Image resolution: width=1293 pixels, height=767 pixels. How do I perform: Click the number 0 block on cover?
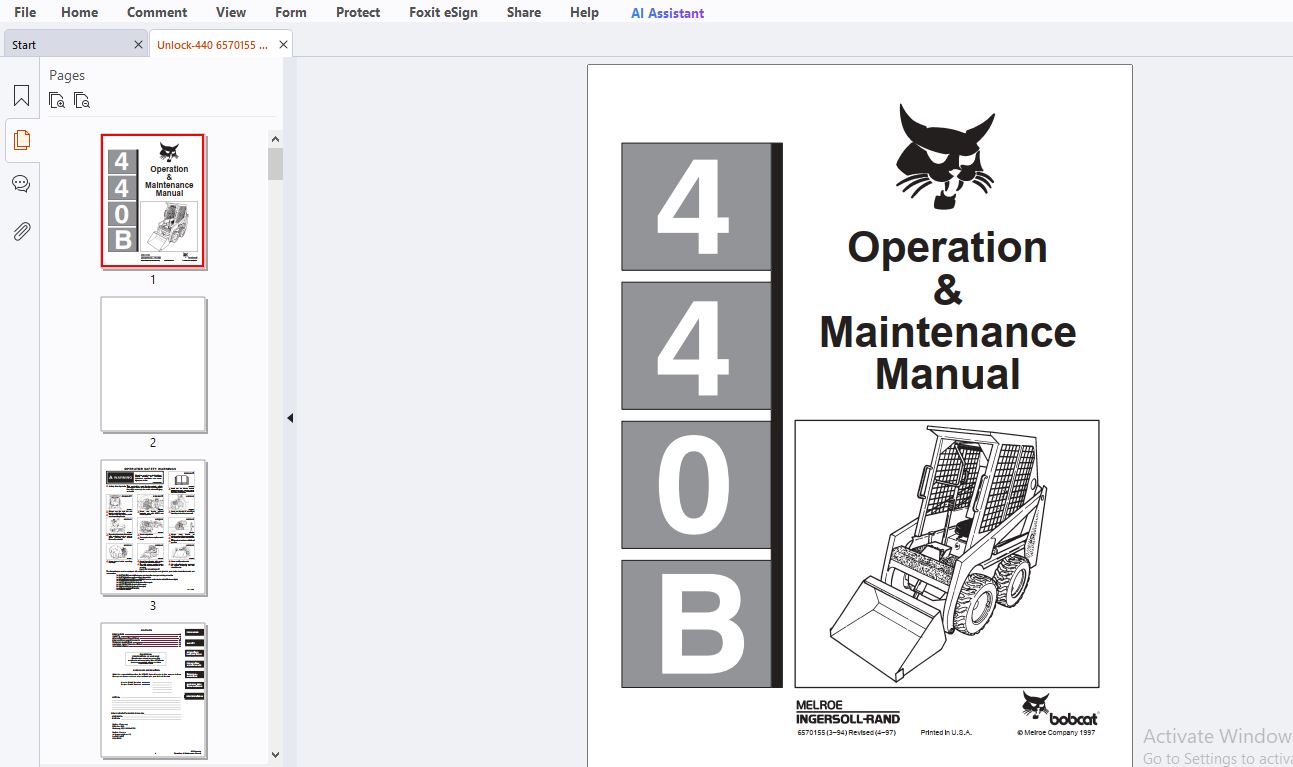pos(697,485)
